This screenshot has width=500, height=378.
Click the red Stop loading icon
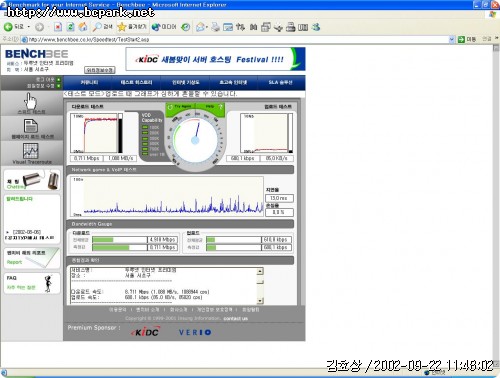(x=58, y=27)
